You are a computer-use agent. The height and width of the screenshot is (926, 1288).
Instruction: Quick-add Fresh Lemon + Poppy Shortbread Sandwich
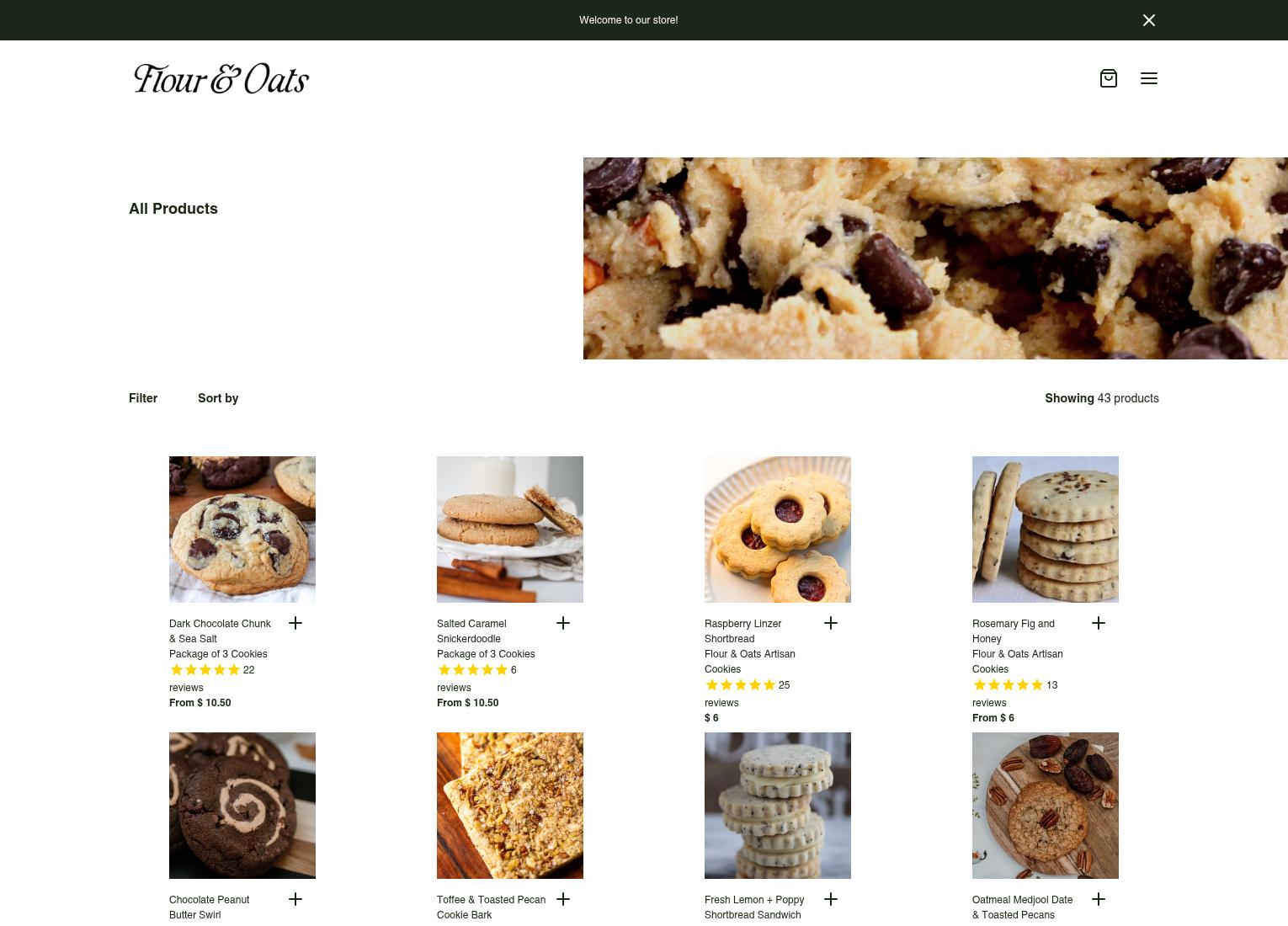(x=831, y=899)
